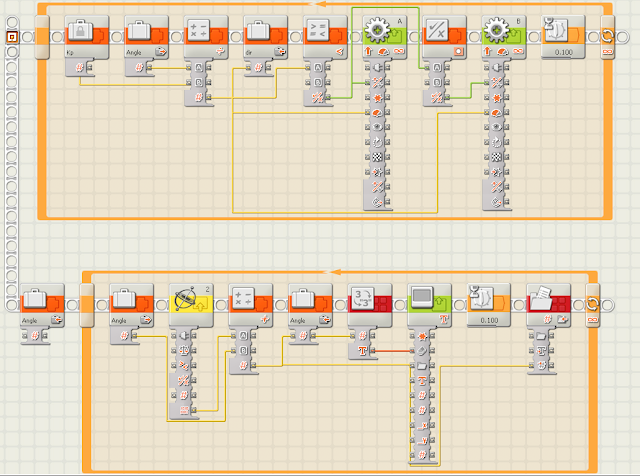Select the Kp variable block
This screenshot has width=640, height=476.
(x=87, y=38)
